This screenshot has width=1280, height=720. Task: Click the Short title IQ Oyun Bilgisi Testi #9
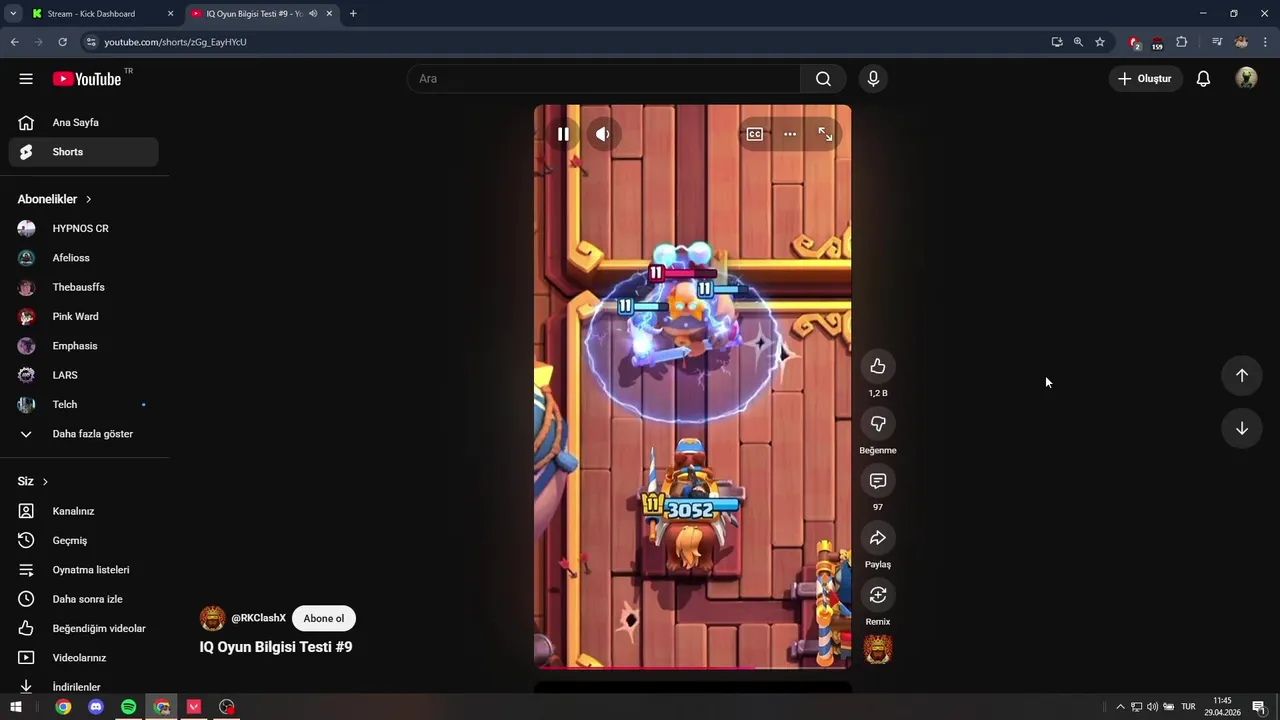click(276, 647)
